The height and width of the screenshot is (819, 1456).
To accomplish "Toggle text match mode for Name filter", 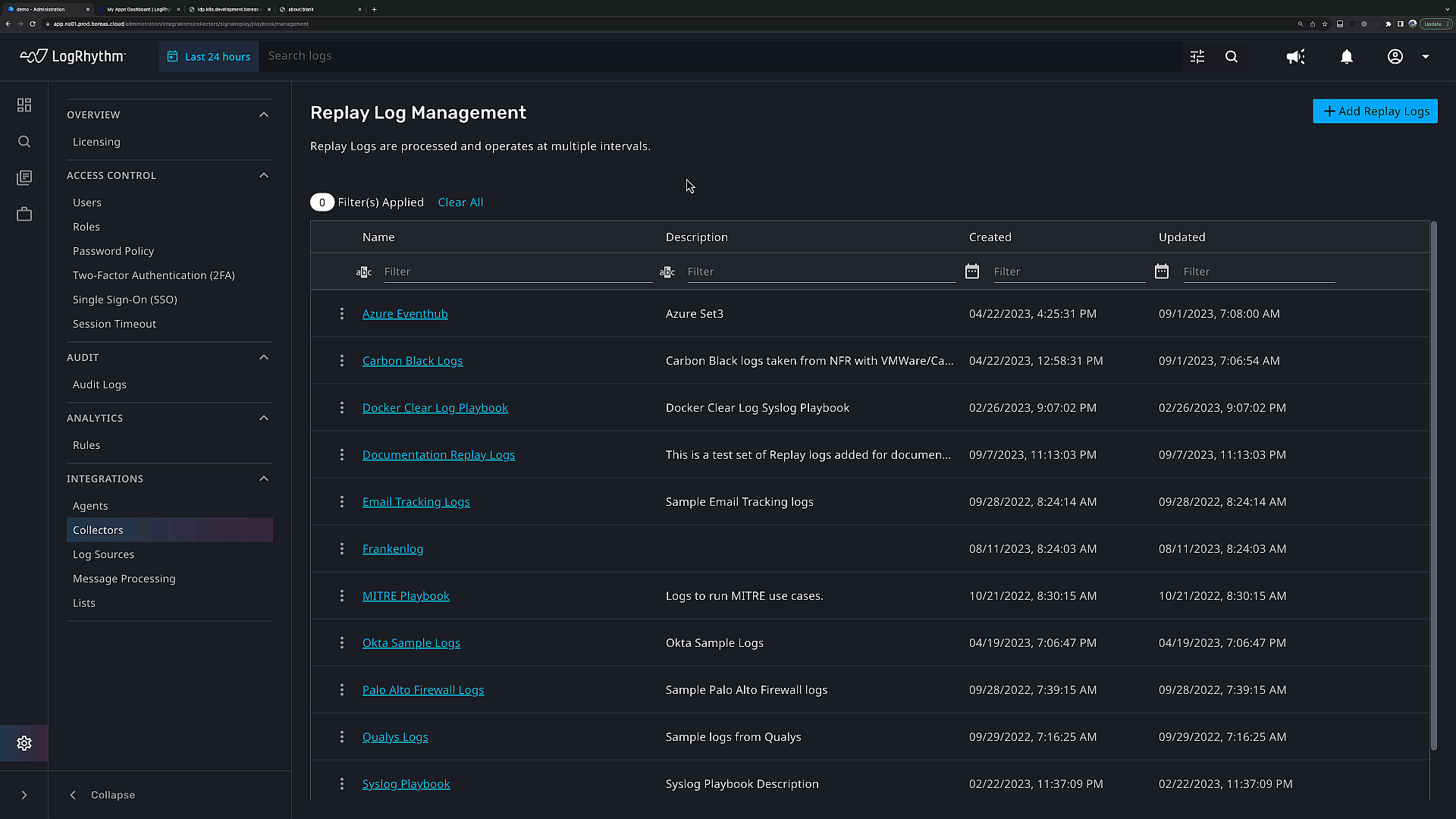I will click(364, 271).
